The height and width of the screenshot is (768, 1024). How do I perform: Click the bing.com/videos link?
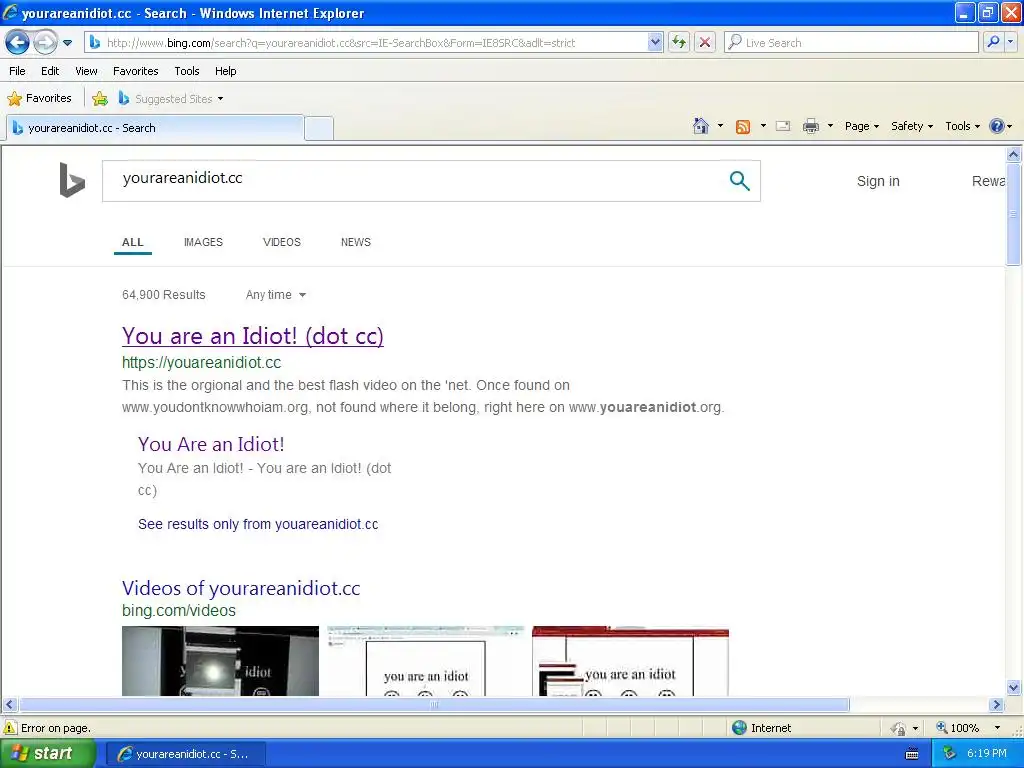tap(178, 611)
